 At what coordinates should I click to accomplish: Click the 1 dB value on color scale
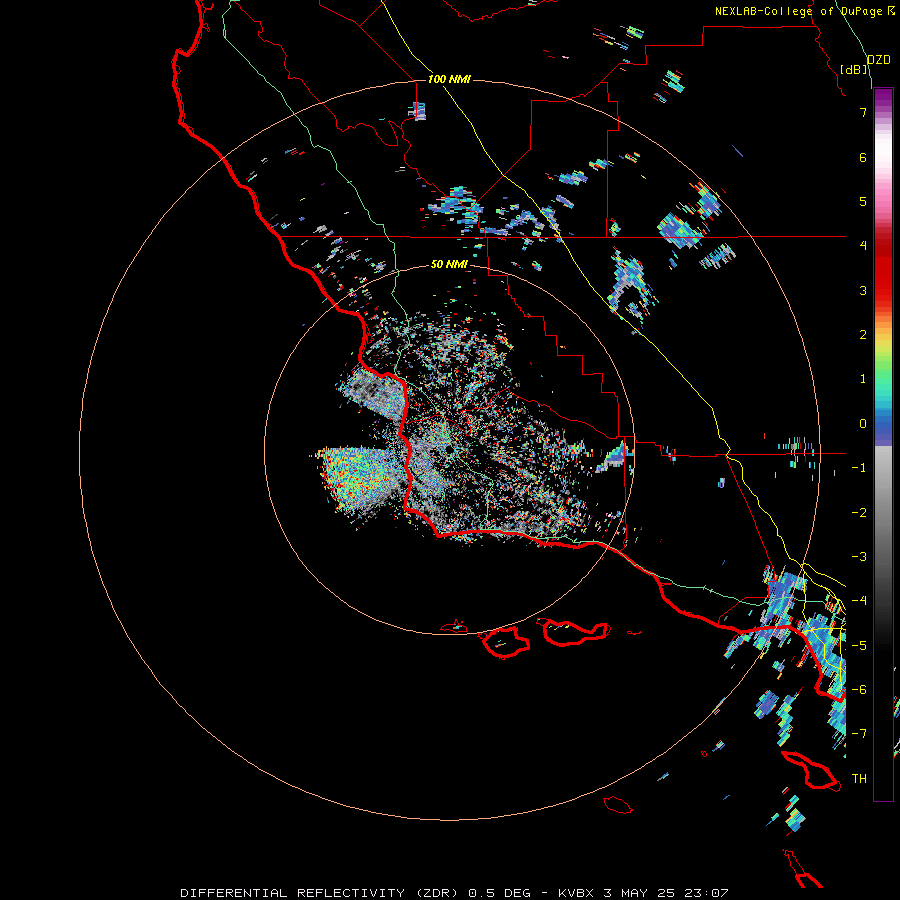[x=863, y=379]
